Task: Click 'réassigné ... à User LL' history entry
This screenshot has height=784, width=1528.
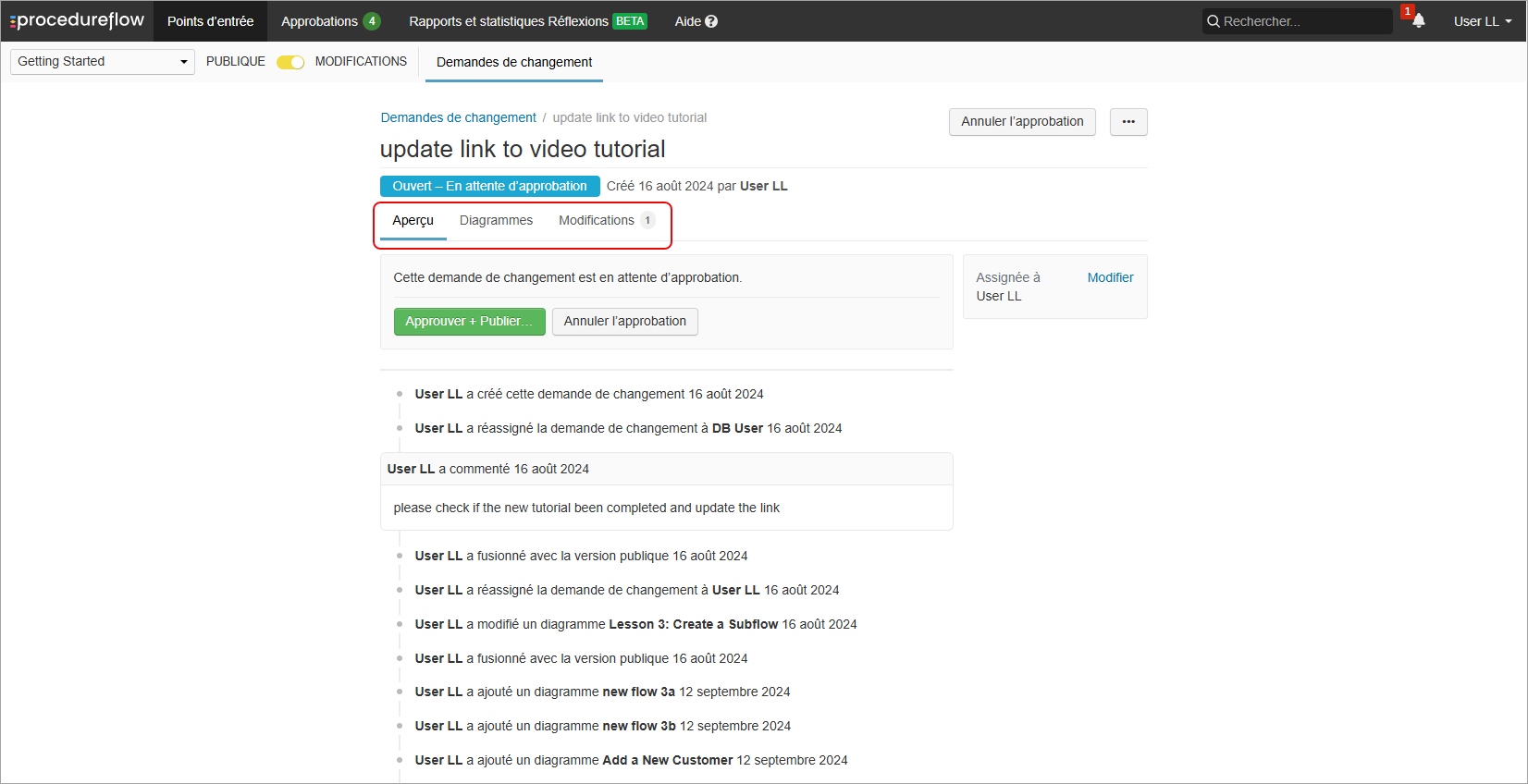Action: point(627,590)
